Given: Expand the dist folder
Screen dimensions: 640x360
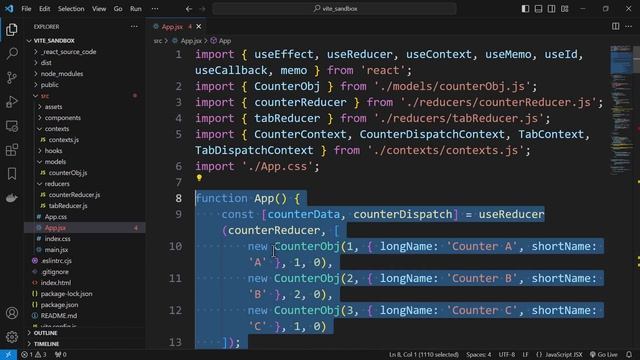Looking at the screenshot, I should [85, 63].
